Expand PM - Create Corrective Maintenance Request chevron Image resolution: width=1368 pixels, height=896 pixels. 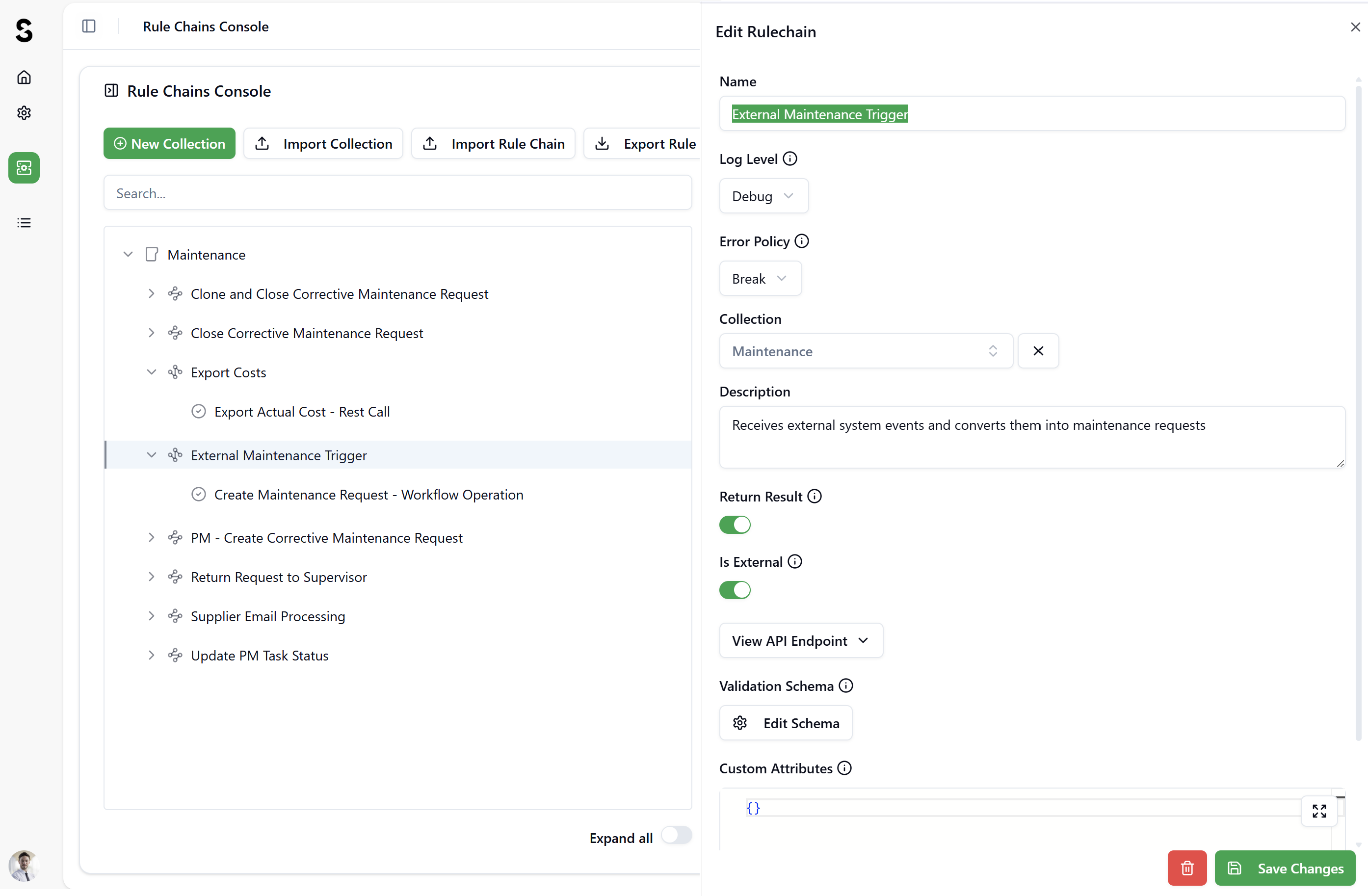[x=151, y=538]
